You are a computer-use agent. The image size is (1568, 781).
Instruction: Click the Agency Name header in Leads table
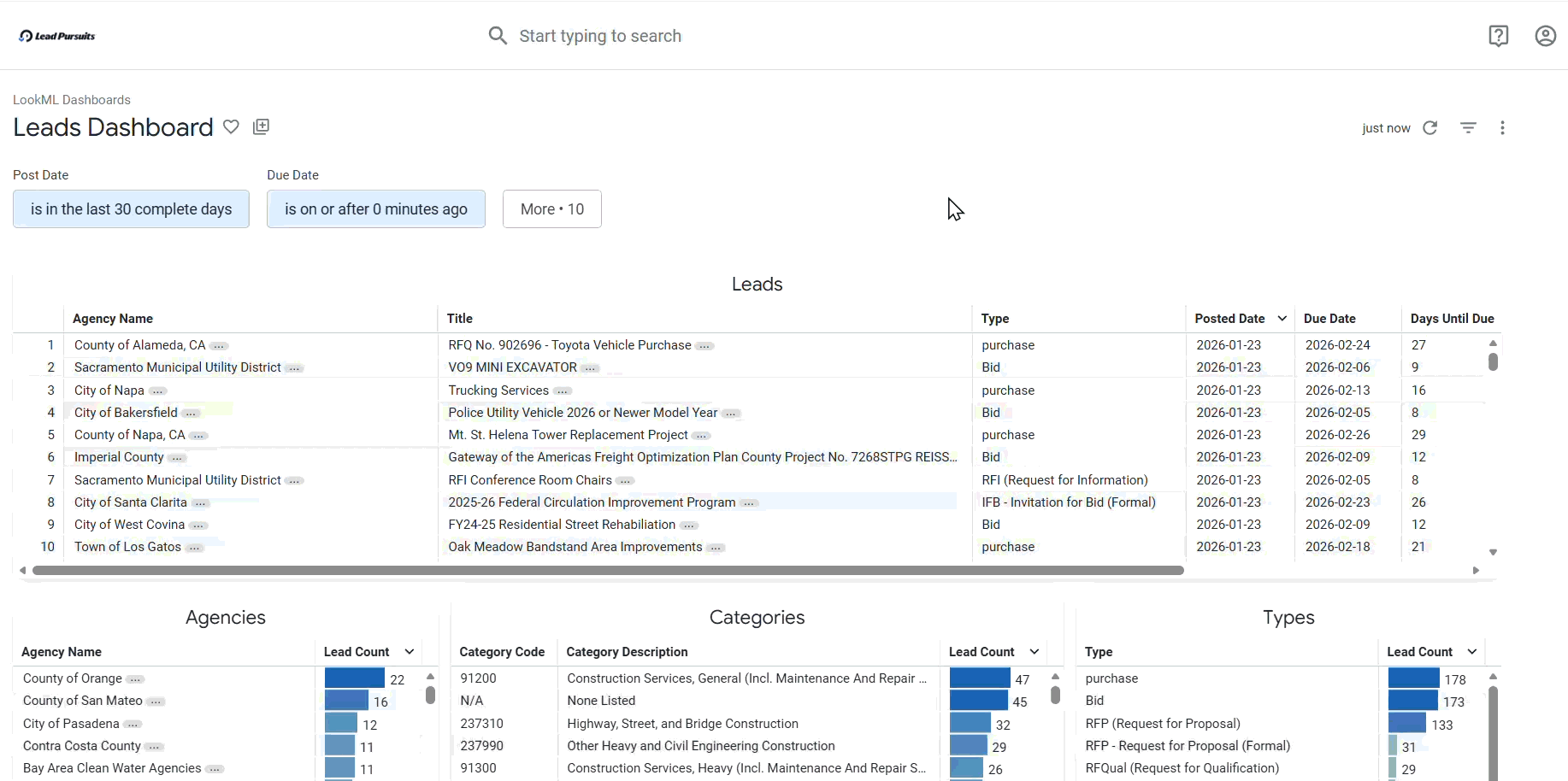(113, 319)
